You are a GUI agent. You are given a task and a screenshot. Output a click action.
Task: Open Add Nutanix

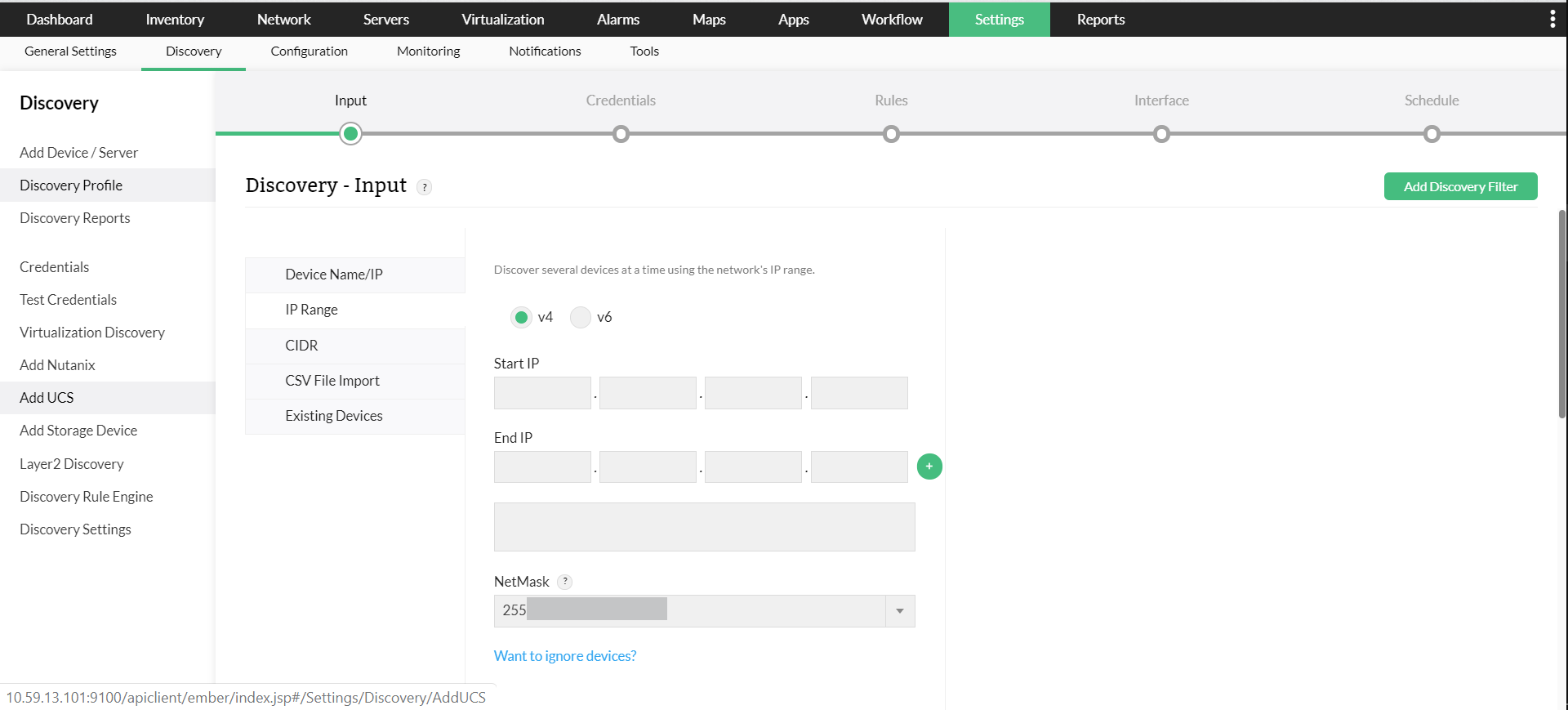[57, 365]
